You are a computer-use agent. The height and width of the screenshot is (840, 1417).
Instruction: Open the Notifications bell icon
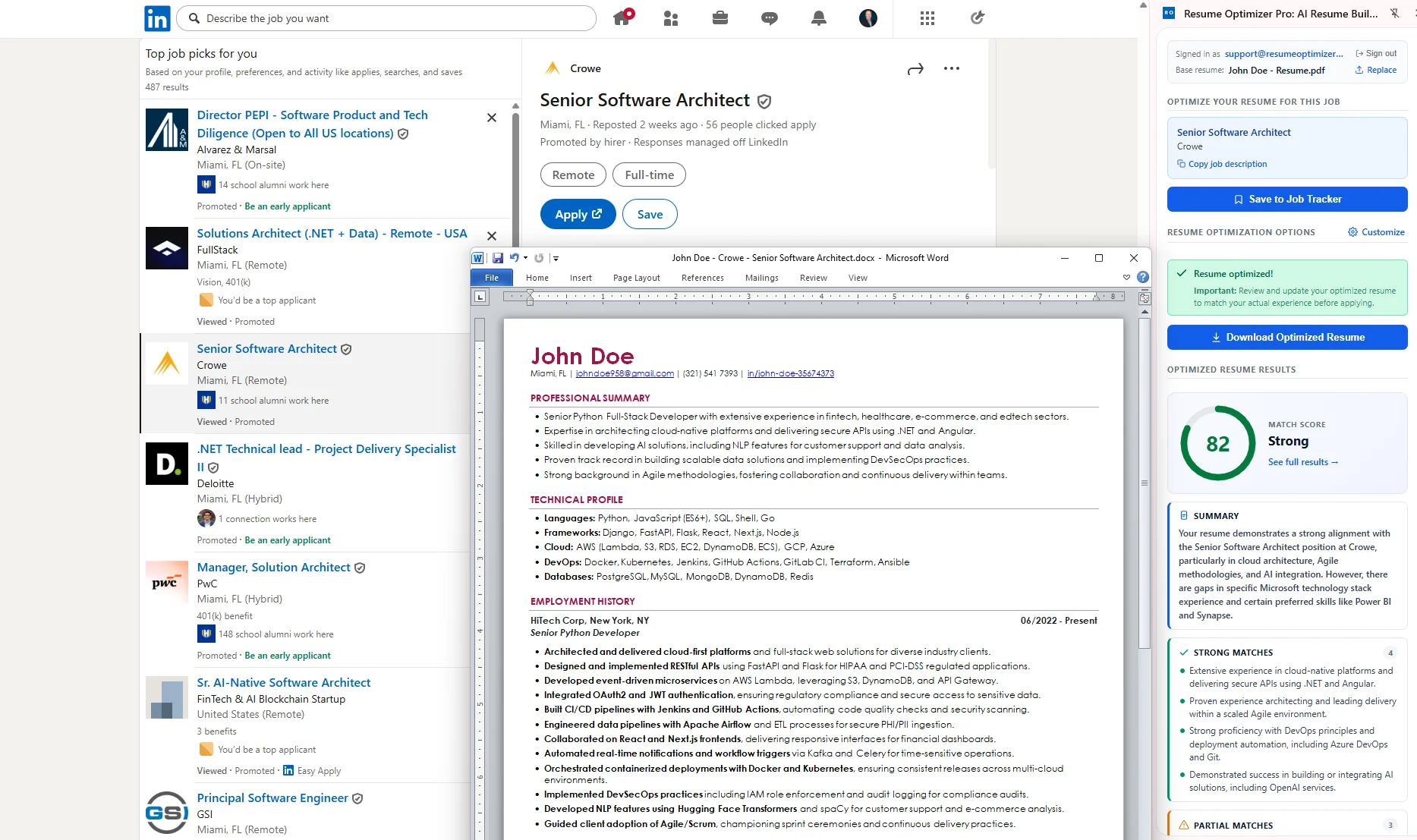(x=819, y=18)
